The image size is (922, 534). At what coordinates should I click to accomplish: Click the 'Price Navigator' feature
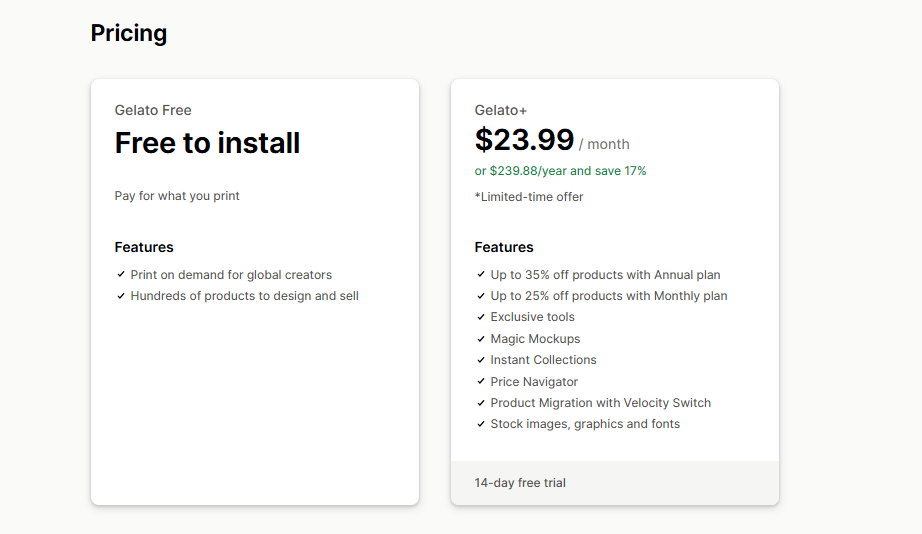click(x=534, y=382)
